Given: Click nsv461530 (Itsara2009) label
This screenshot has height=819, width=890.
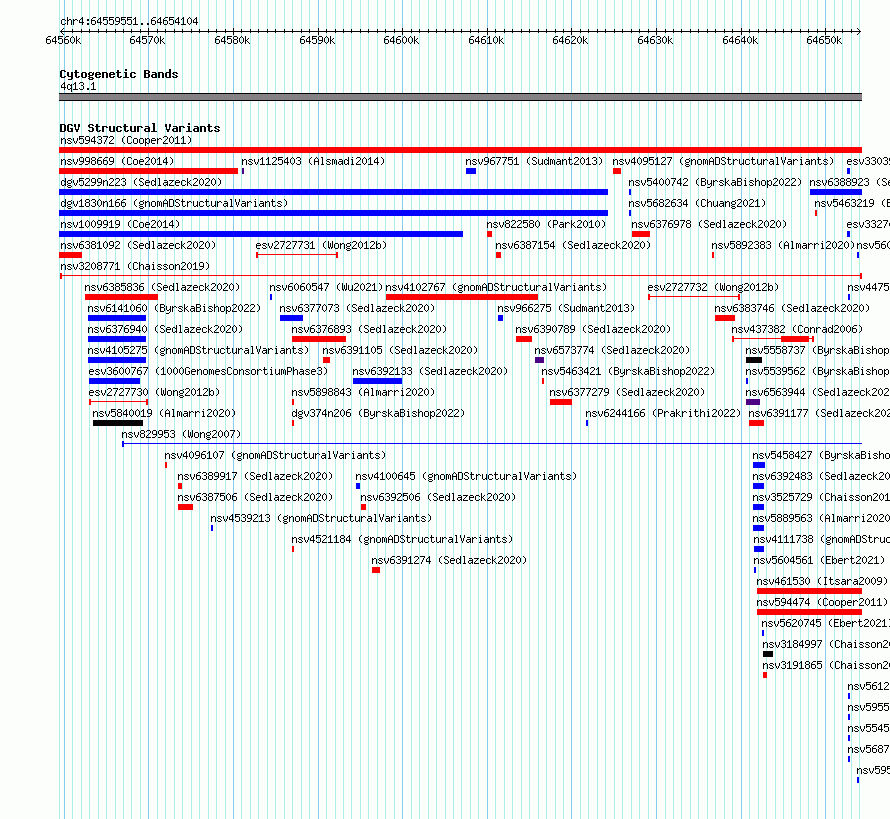Looking at the screenshot, I should coord(822,581).
